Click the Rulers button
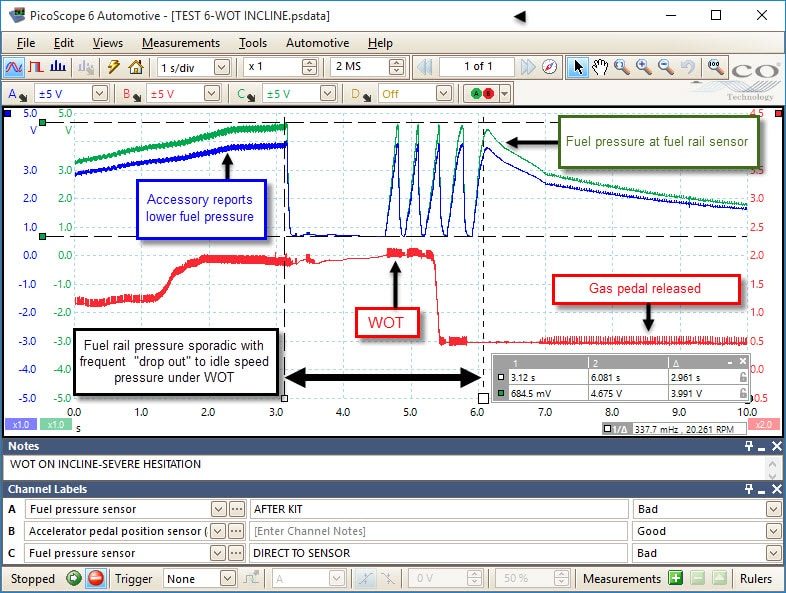 pos(755,579)
